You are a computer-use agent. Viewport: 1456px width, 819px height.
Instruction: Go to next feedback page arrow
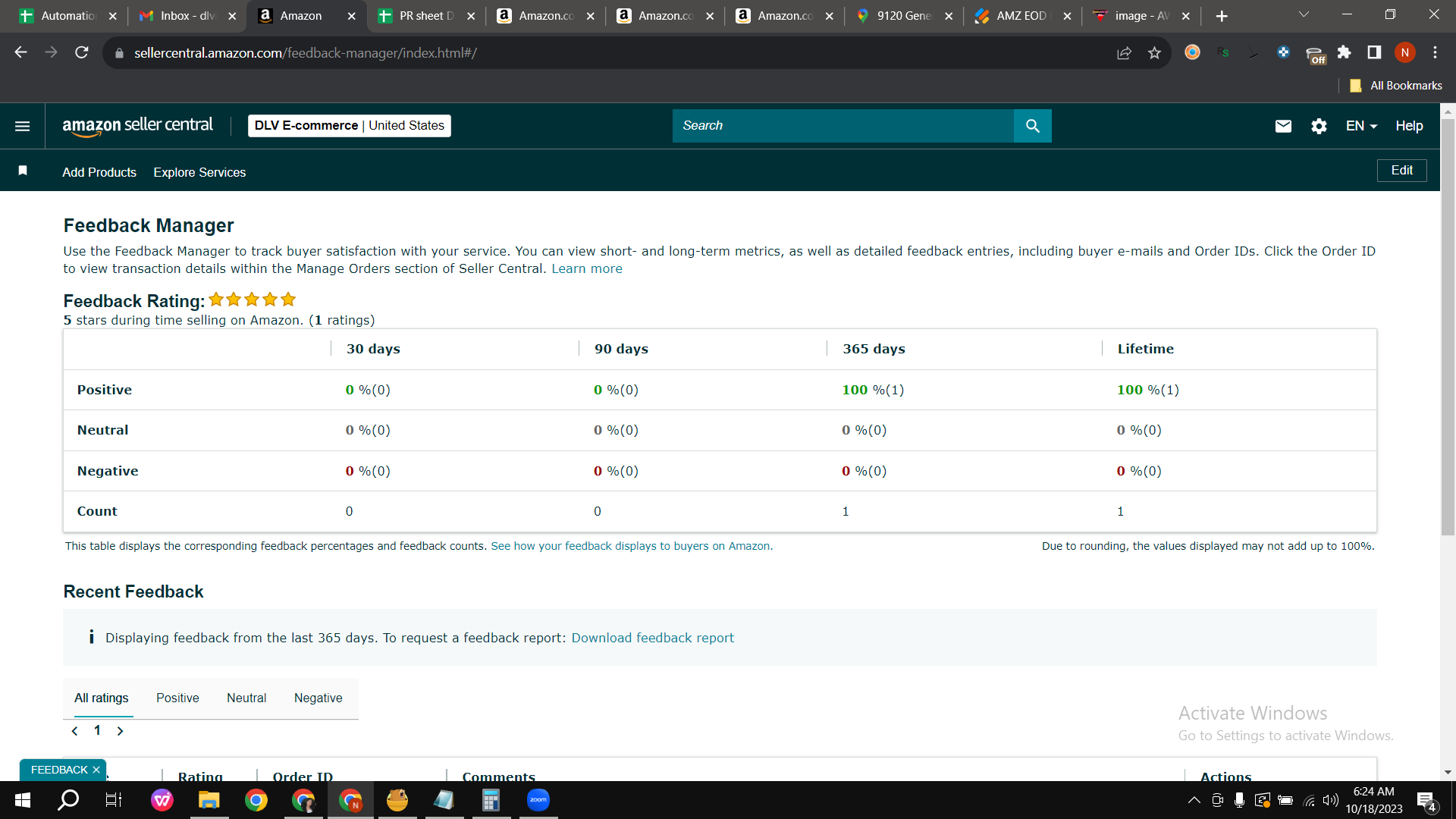click(x=120, y=731)
